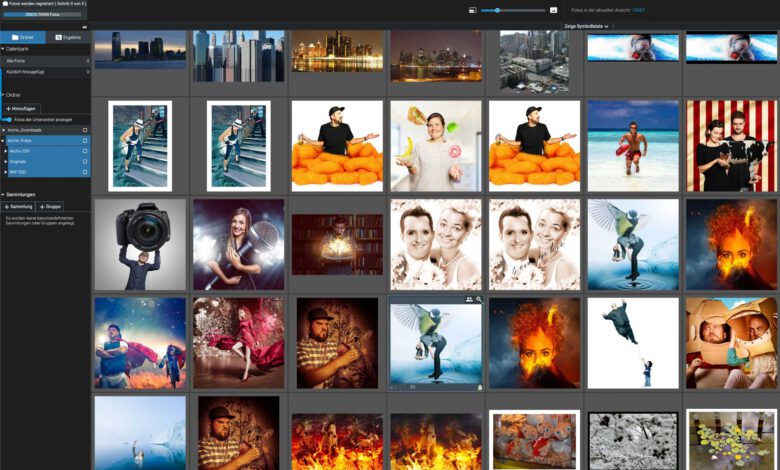Image resolution: width=780 pixels, height=470 pixels.
Task: Collapse the left panel with double arrow
Action: point(84,27)
